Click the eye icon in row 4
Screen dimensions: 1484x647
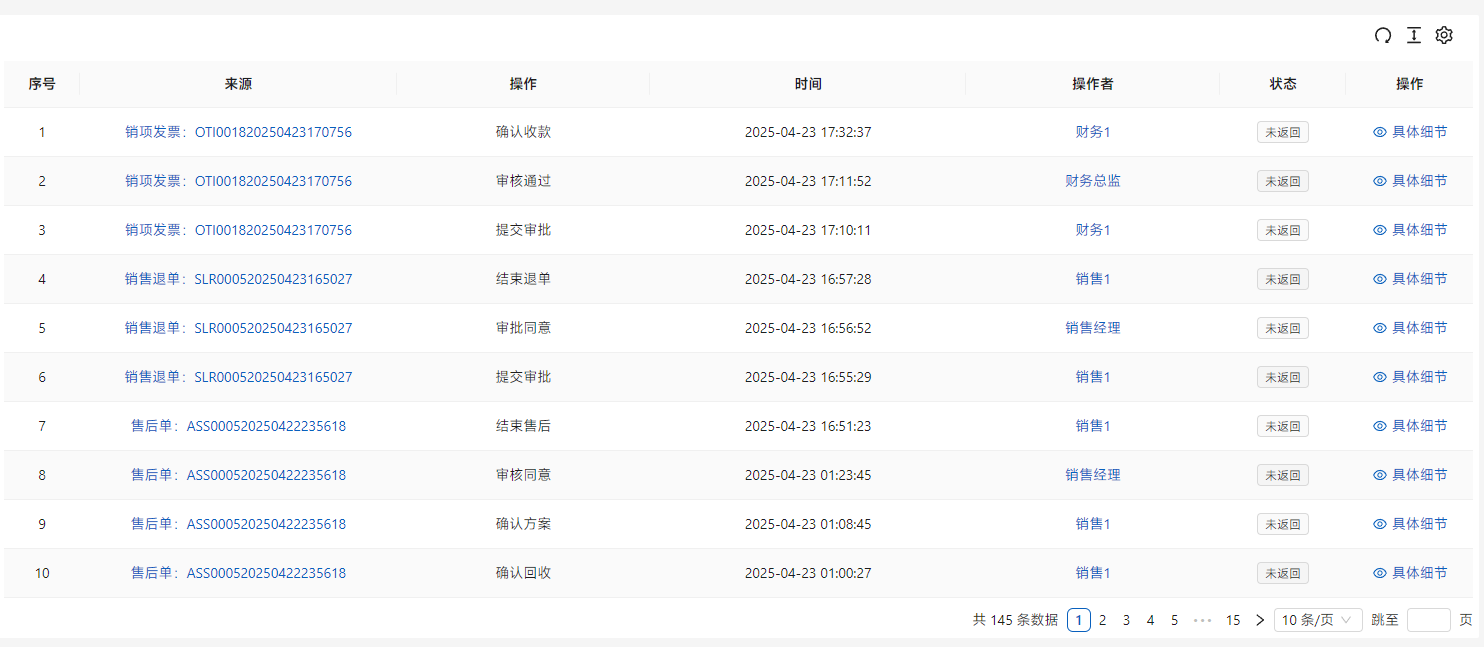[x=1380, y=279]
